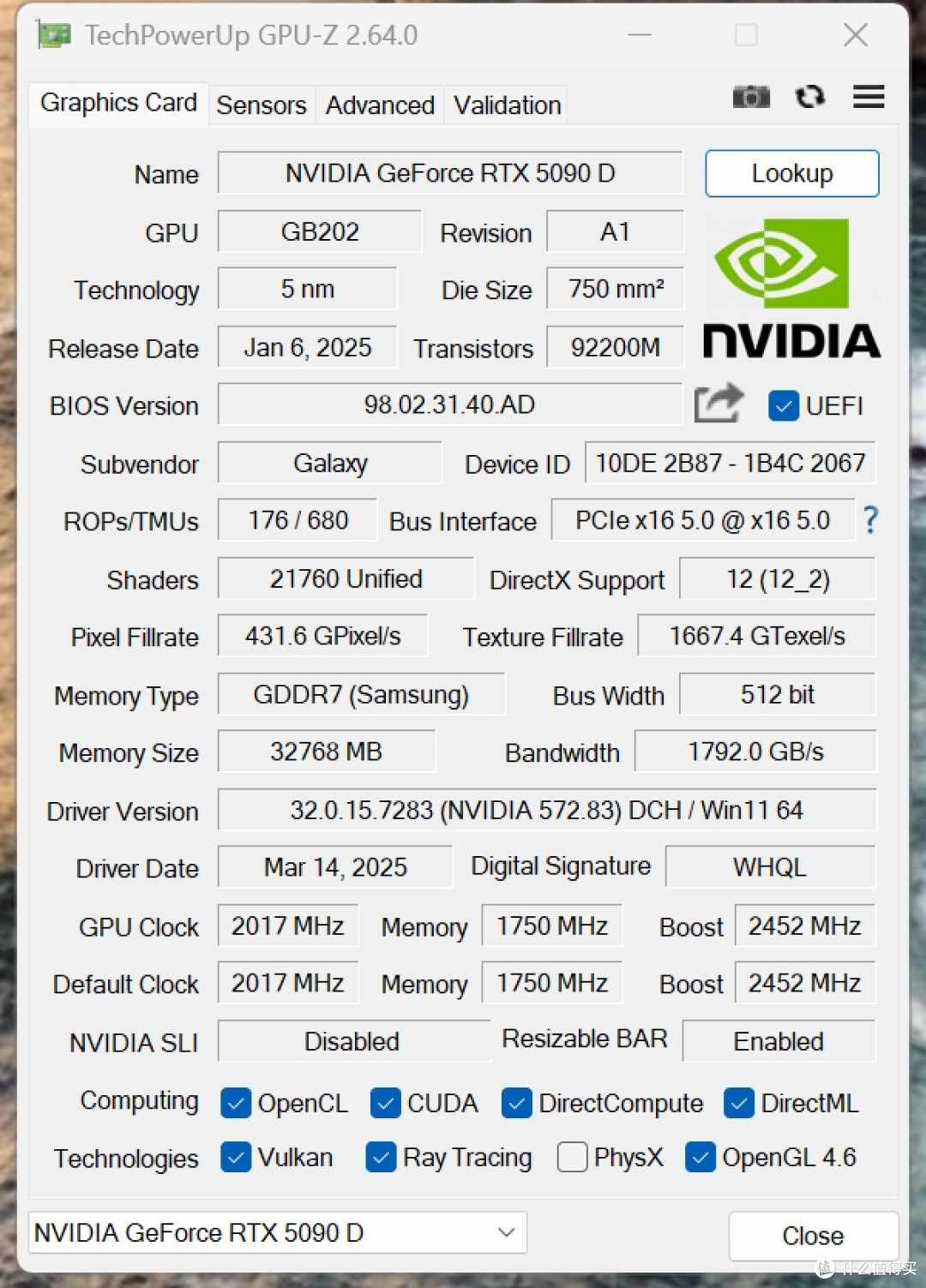Switch to the Sensors tab
Image resolution: width=926 pixels, height=1288 pixels.
pyautogui.click(x=262, y=105)
